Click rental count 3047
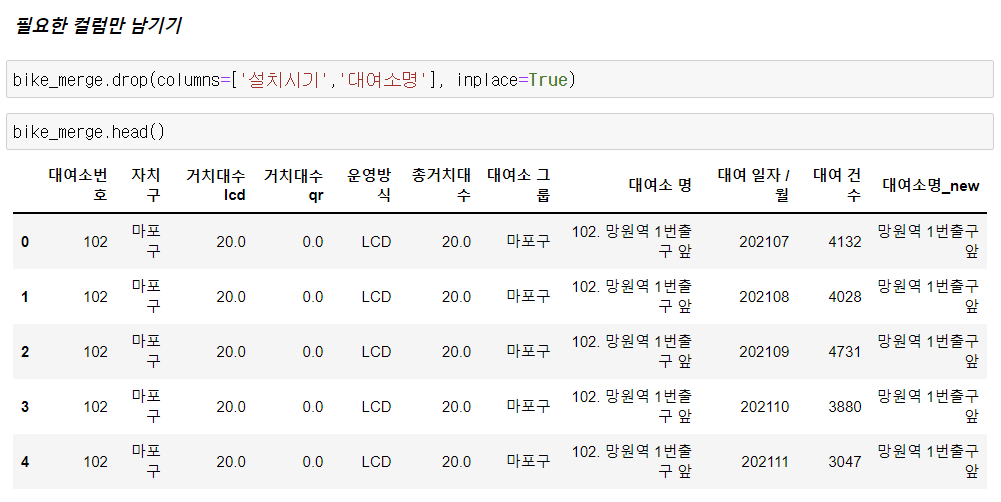 point(845,461)
